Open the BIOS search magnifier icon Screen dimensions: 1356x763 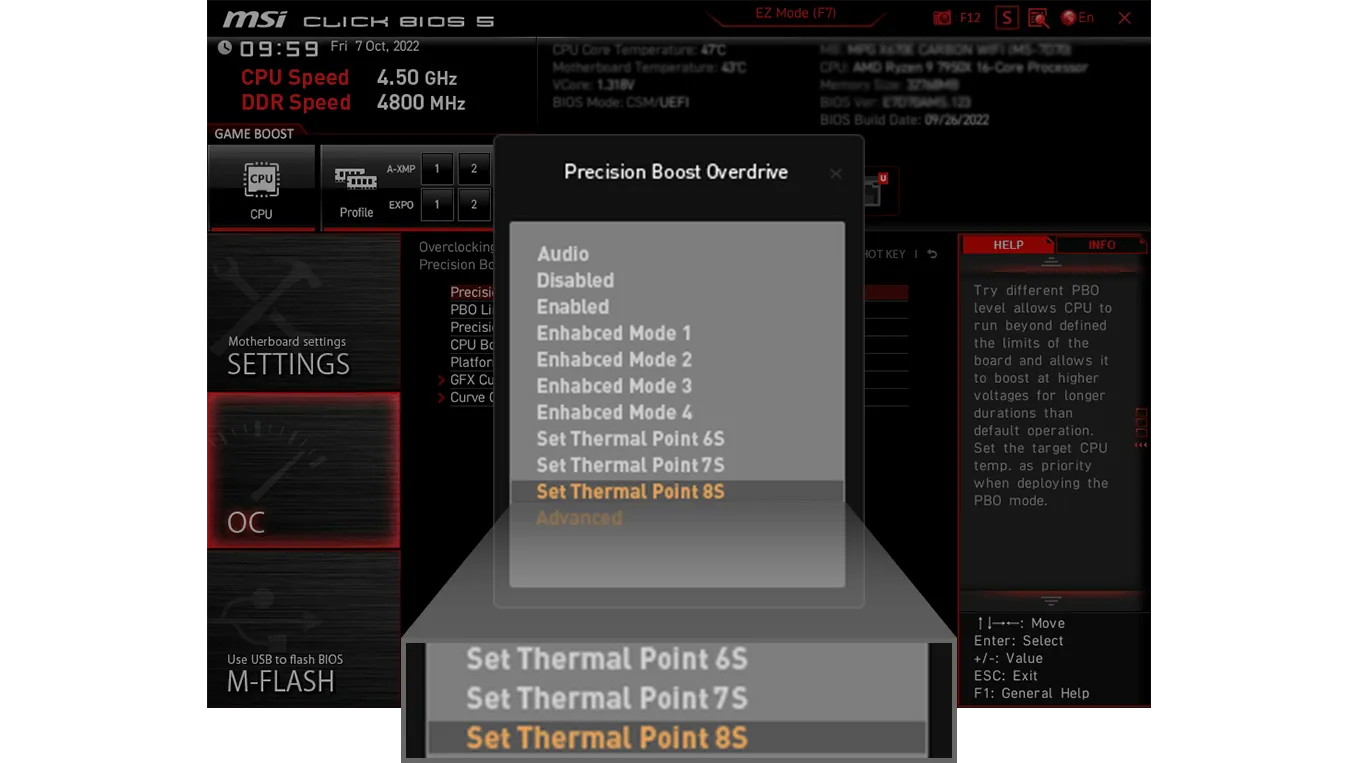pos(1038,18)
